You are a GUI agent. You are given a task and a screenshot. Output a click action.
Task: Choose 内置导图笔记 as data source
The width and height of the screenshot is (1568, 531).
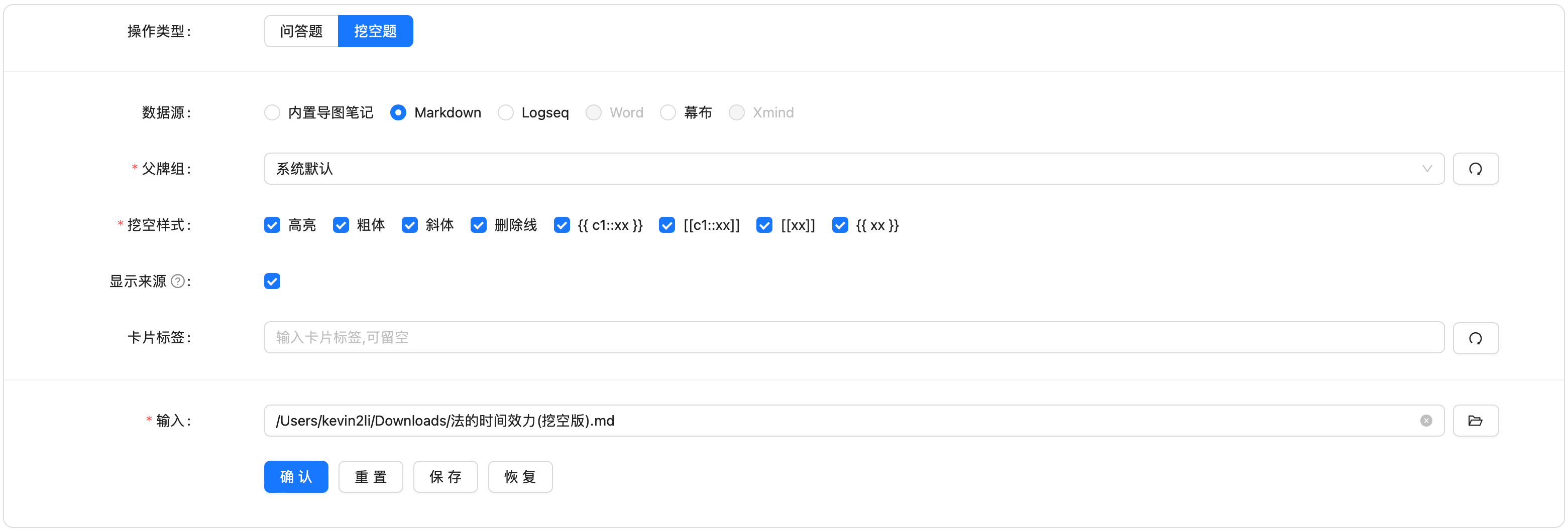coord(272,112)
